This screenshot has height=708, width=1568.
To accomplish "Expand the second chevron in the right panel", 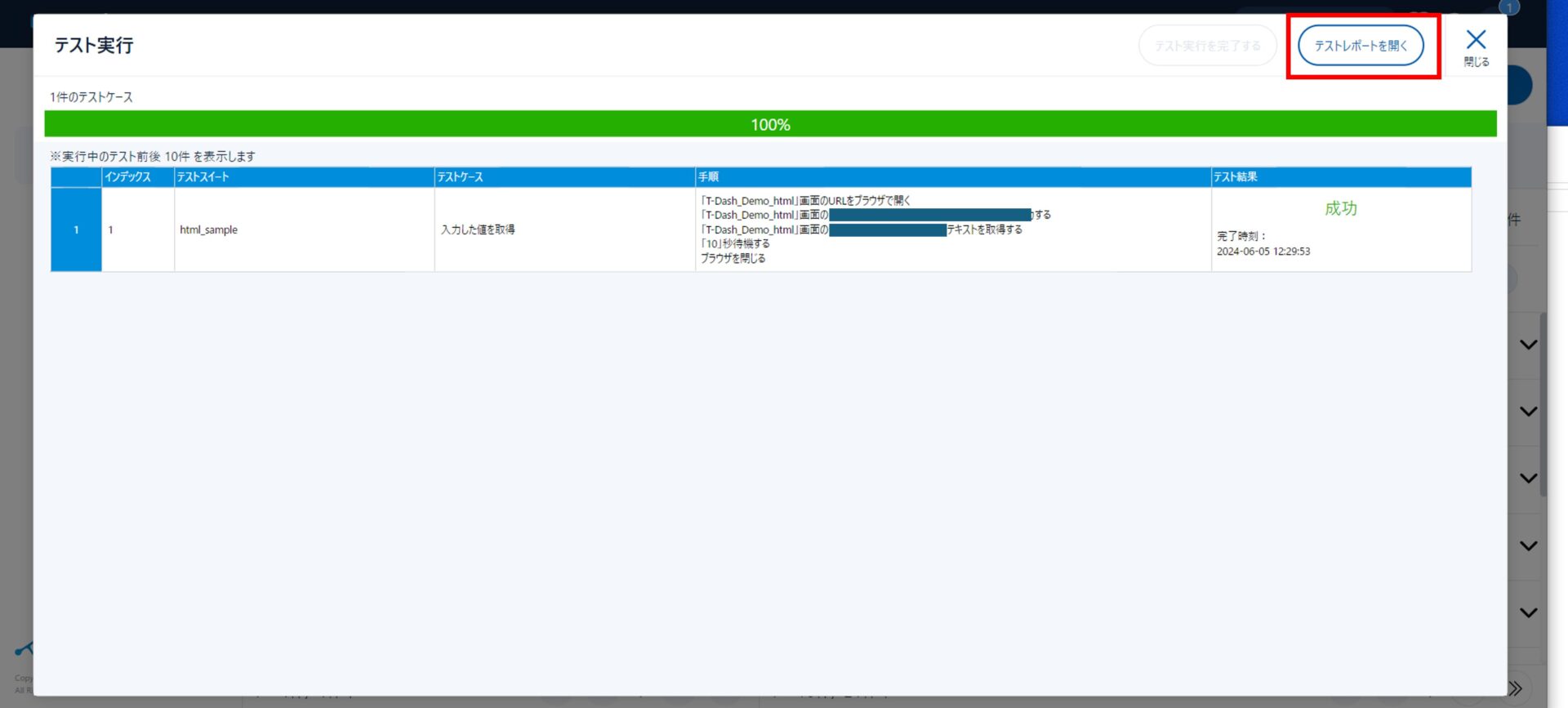I will [x=1529, y=412].
